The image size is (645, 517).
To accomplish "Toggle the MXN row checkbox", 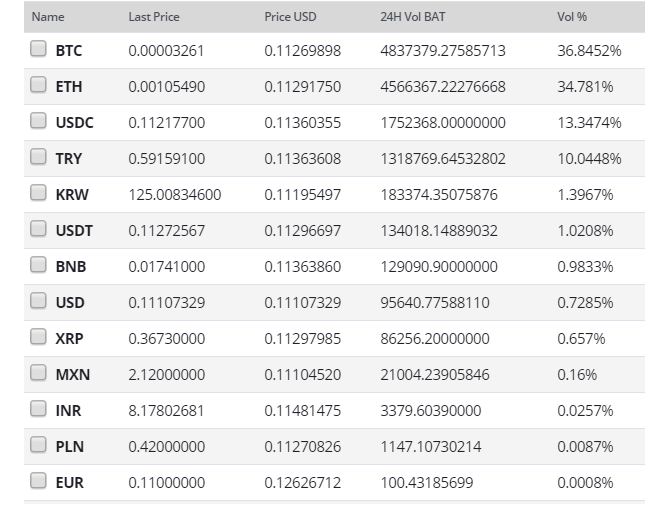I will click(38, 373).
